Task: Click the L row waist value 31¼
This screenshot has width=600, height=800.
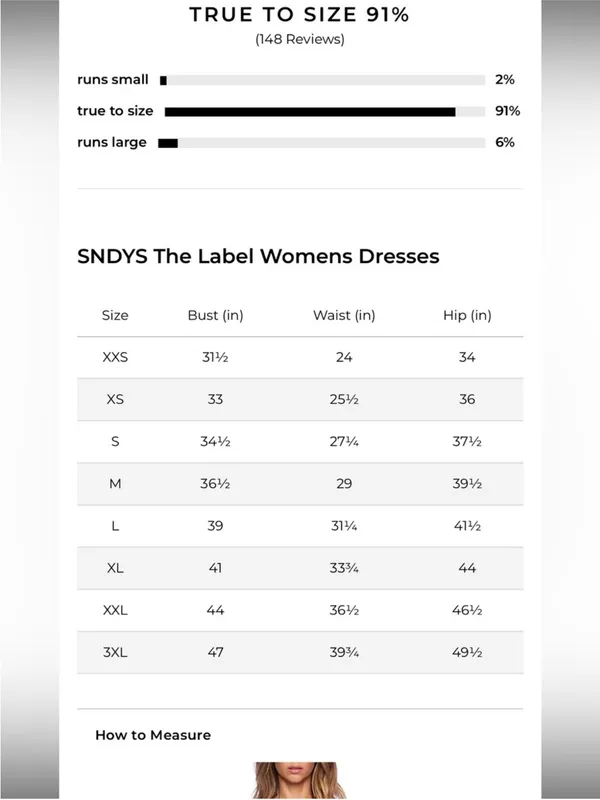Action: [x=344, y=526]
